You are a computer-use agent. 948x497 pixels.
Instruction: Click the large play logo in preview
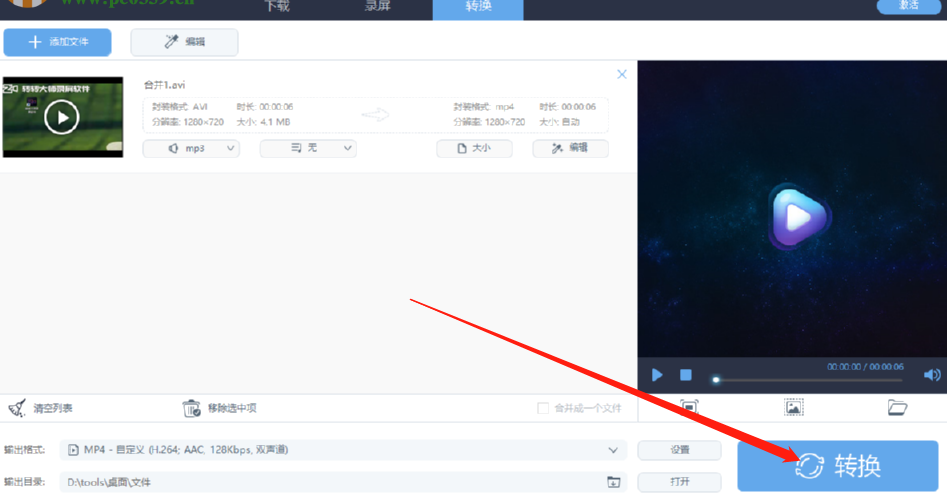click(x=799, y=216)
